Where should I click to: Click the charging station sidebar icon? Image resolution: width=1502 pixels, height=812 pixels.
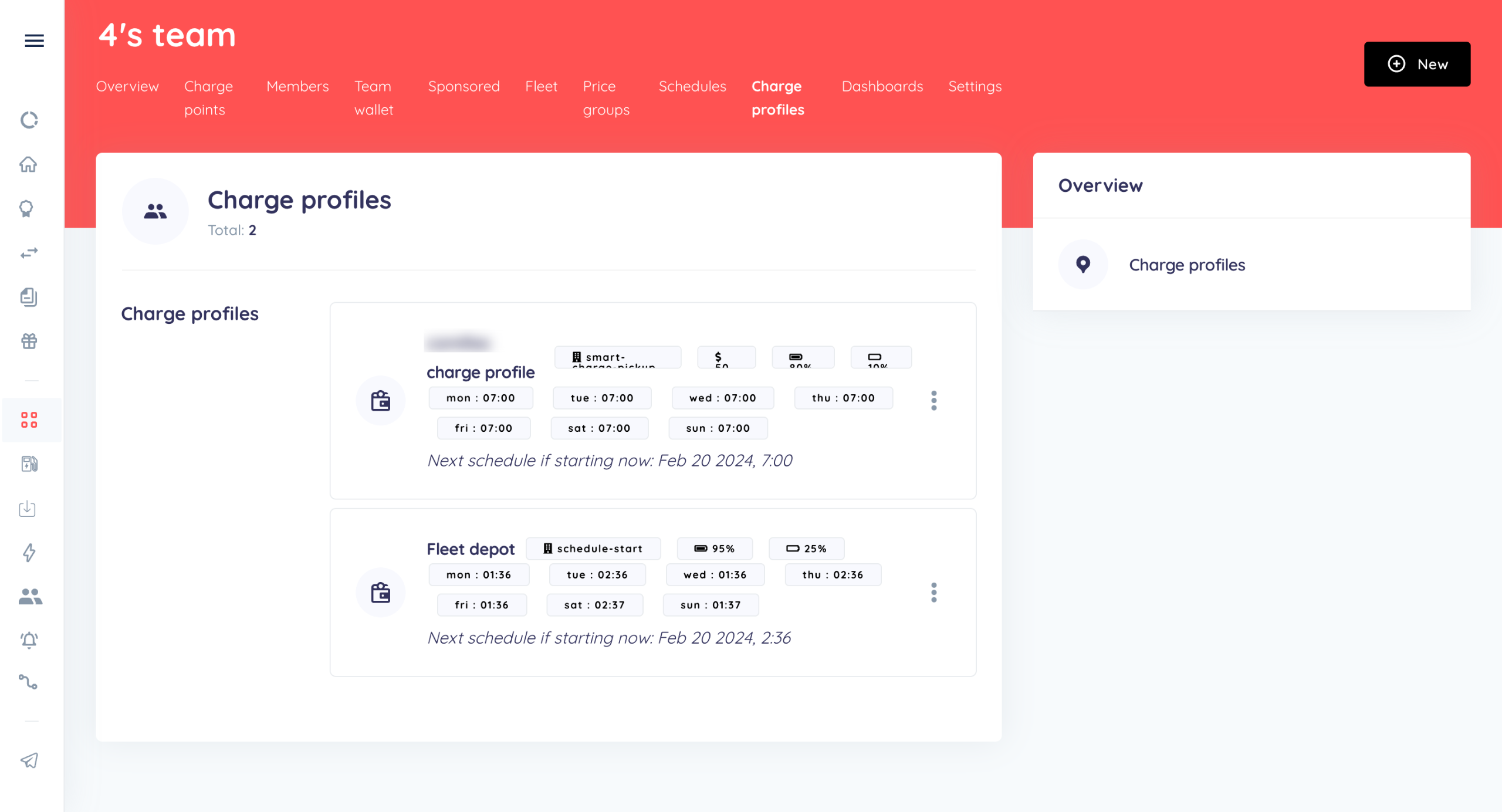29,464
